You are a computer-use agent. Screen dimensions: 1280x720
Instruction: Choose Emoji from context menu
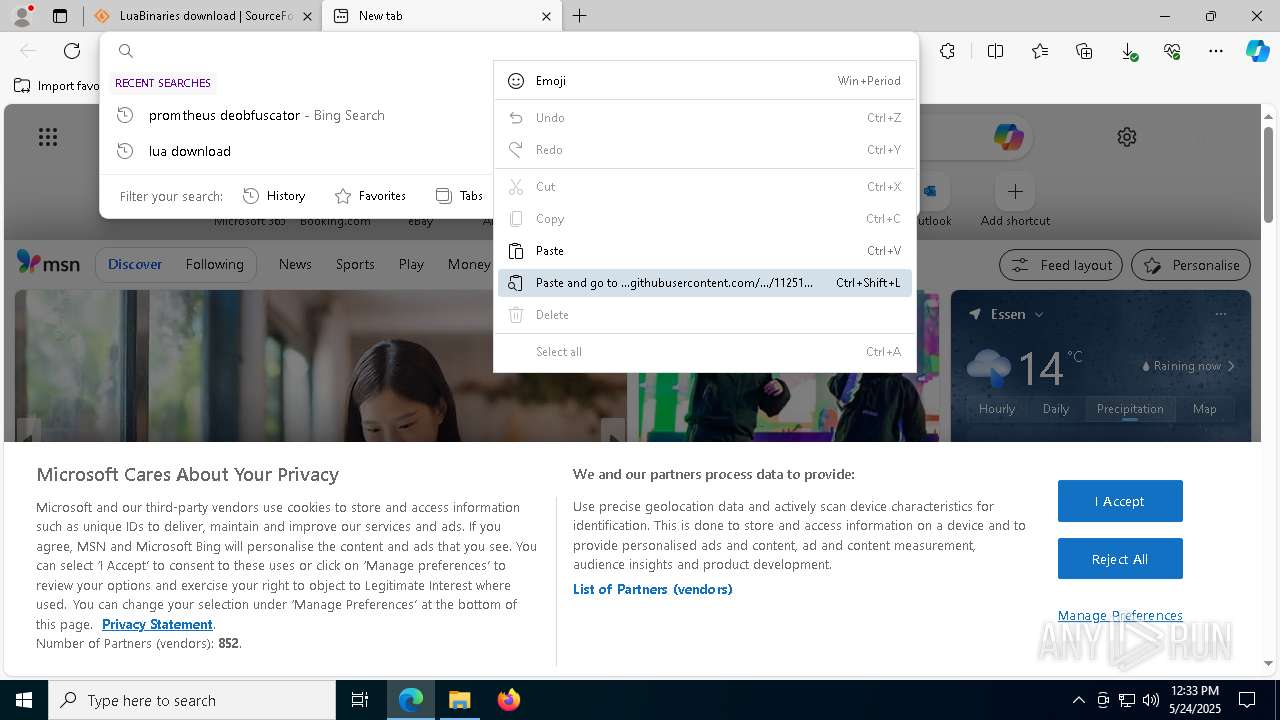pyautogui.click(x=705, y=81)
